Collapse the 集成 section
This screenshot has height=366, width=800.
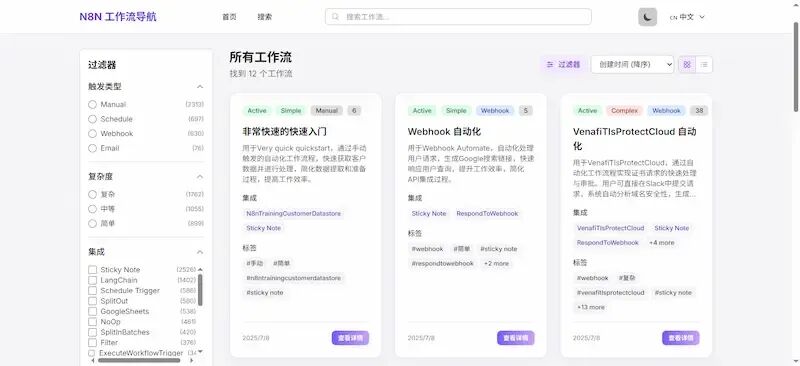point(200,252)
